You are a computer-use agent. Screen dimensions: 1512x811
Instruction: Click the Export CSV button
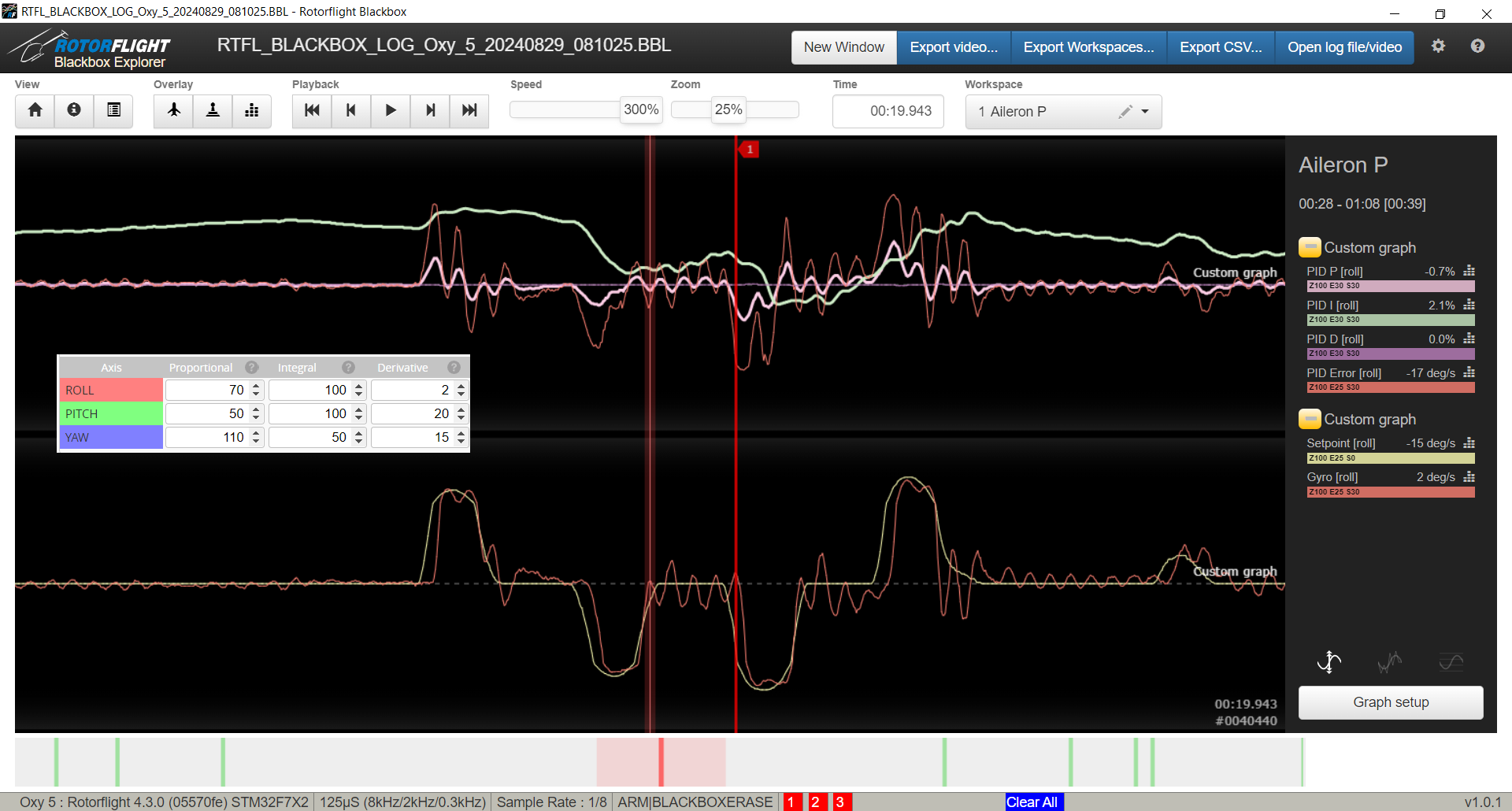[x=1220, y=47]
